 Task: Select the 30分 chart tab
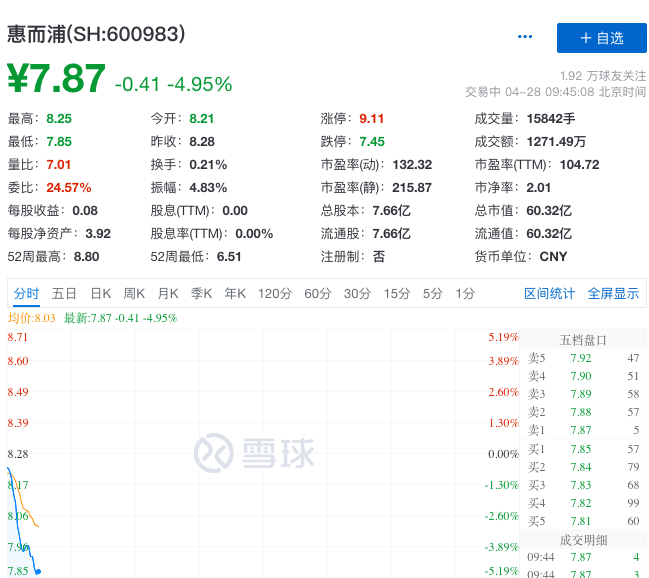pos(357,294)
